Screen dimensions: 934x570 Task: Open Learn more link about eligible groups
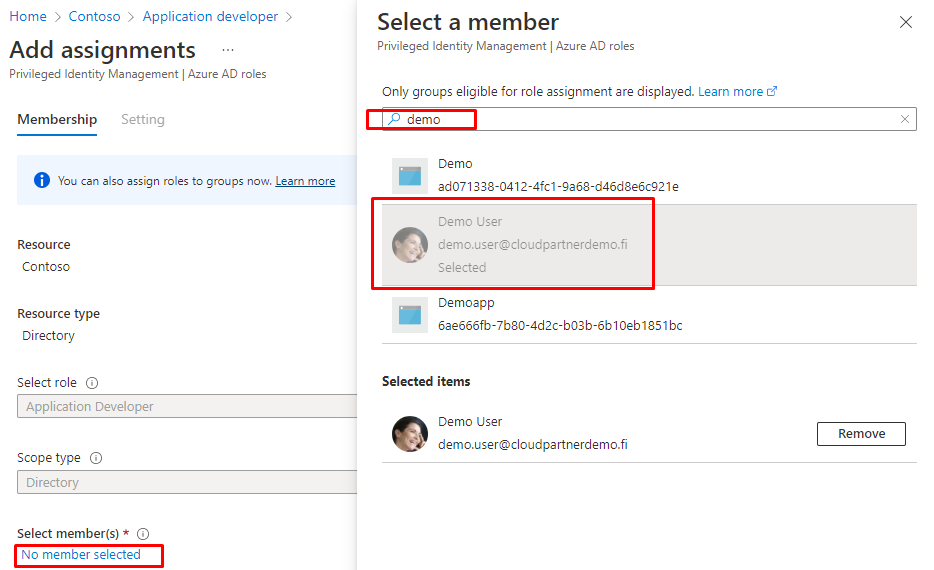tap(731, 91)
